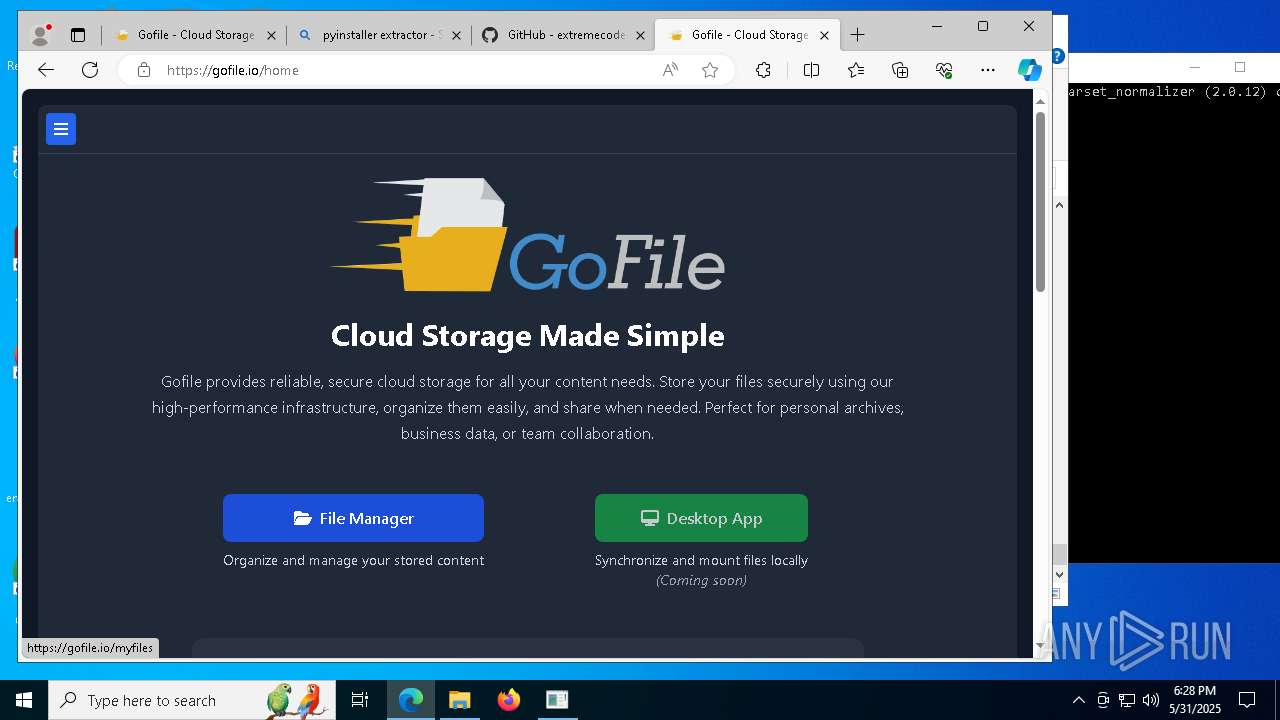View site information lock icon
Screen dimensions: 1280x720
click(x=143, y=70)
